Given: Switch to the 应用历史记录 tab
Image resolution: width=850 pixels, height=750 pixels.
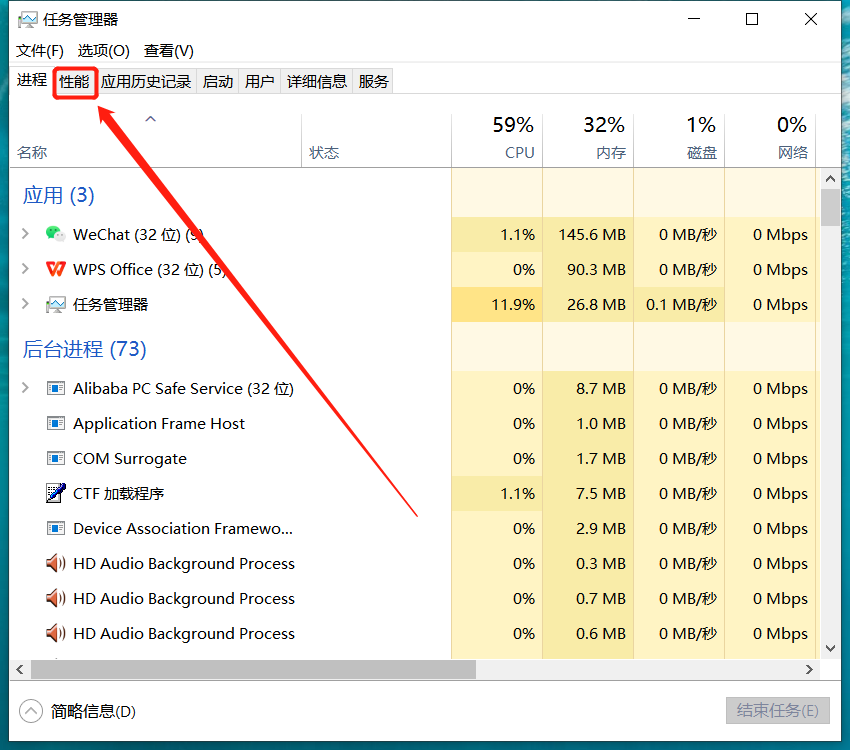Looking at the screenshot, I should tap(146, 82).
